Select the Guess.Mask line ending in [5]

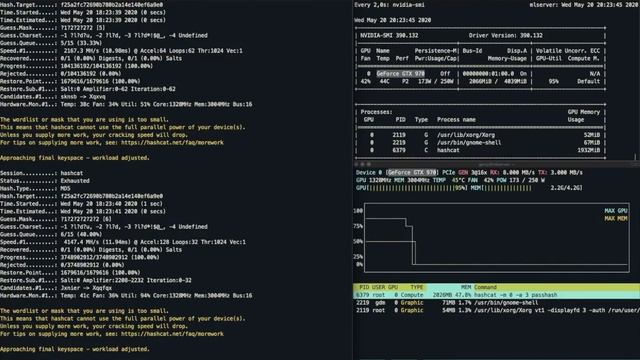click(x=53, y=28)
